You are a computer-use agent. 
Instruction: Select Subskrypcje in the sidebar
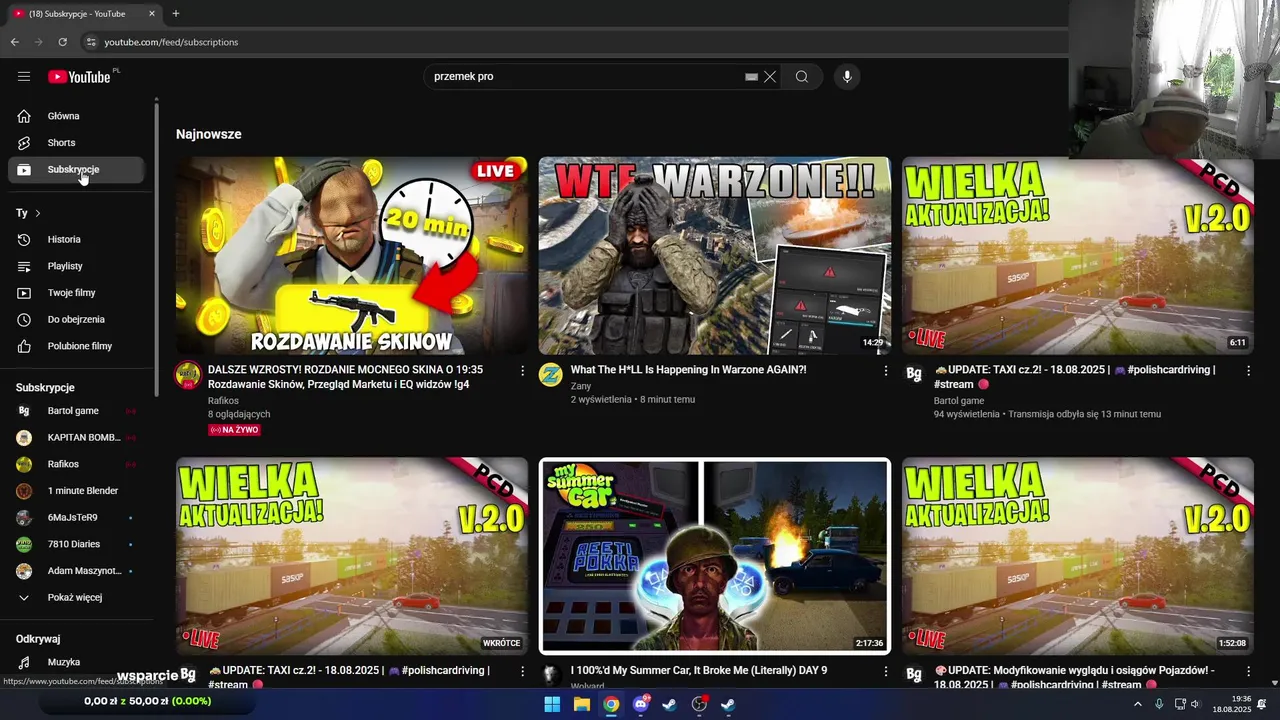(x=76, y=170)
